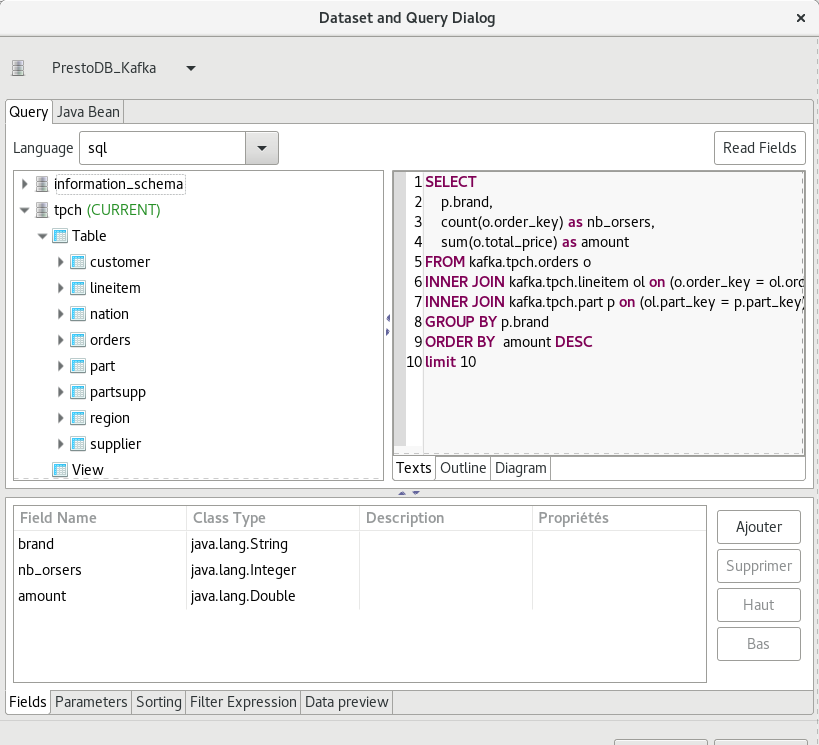Open the Data preview tab
The image size is (819, 745).
click(346, 702)
